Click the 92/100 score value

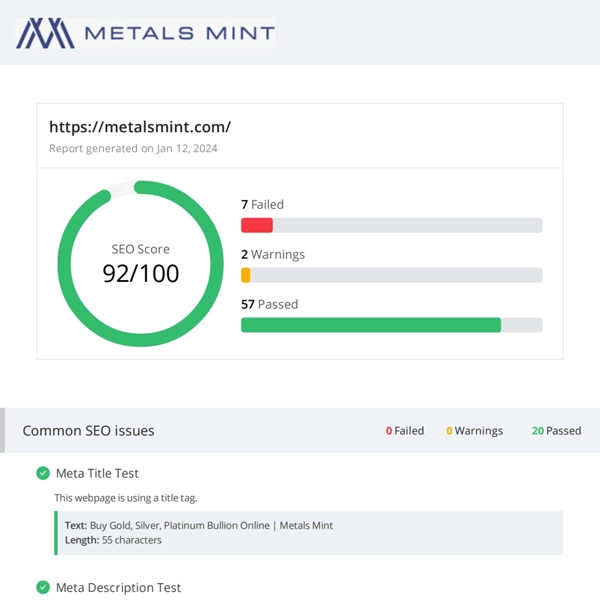pos(140,272)
